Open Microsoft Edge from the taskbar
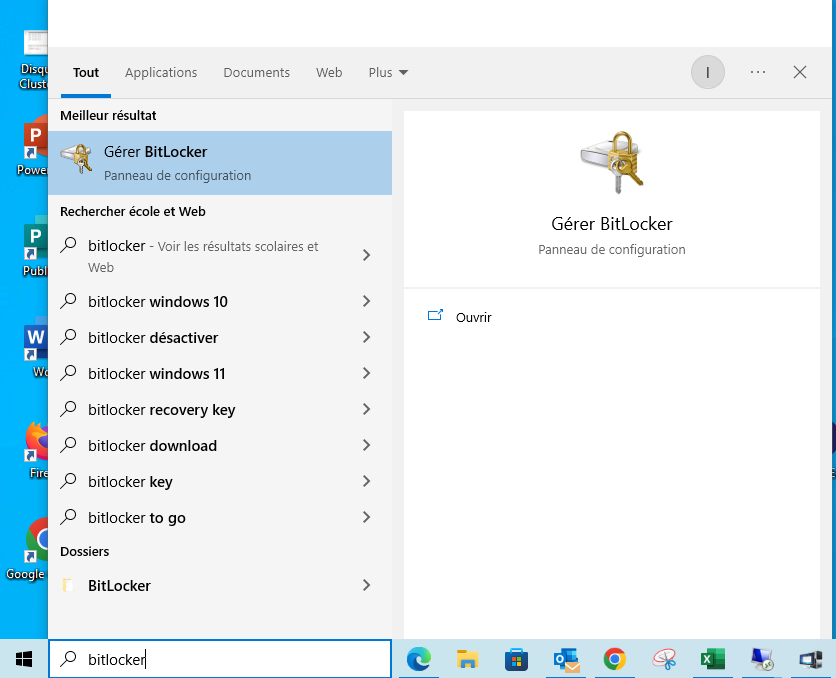The height and width of the screenshot is (678, 836). [x=418, y=659]
